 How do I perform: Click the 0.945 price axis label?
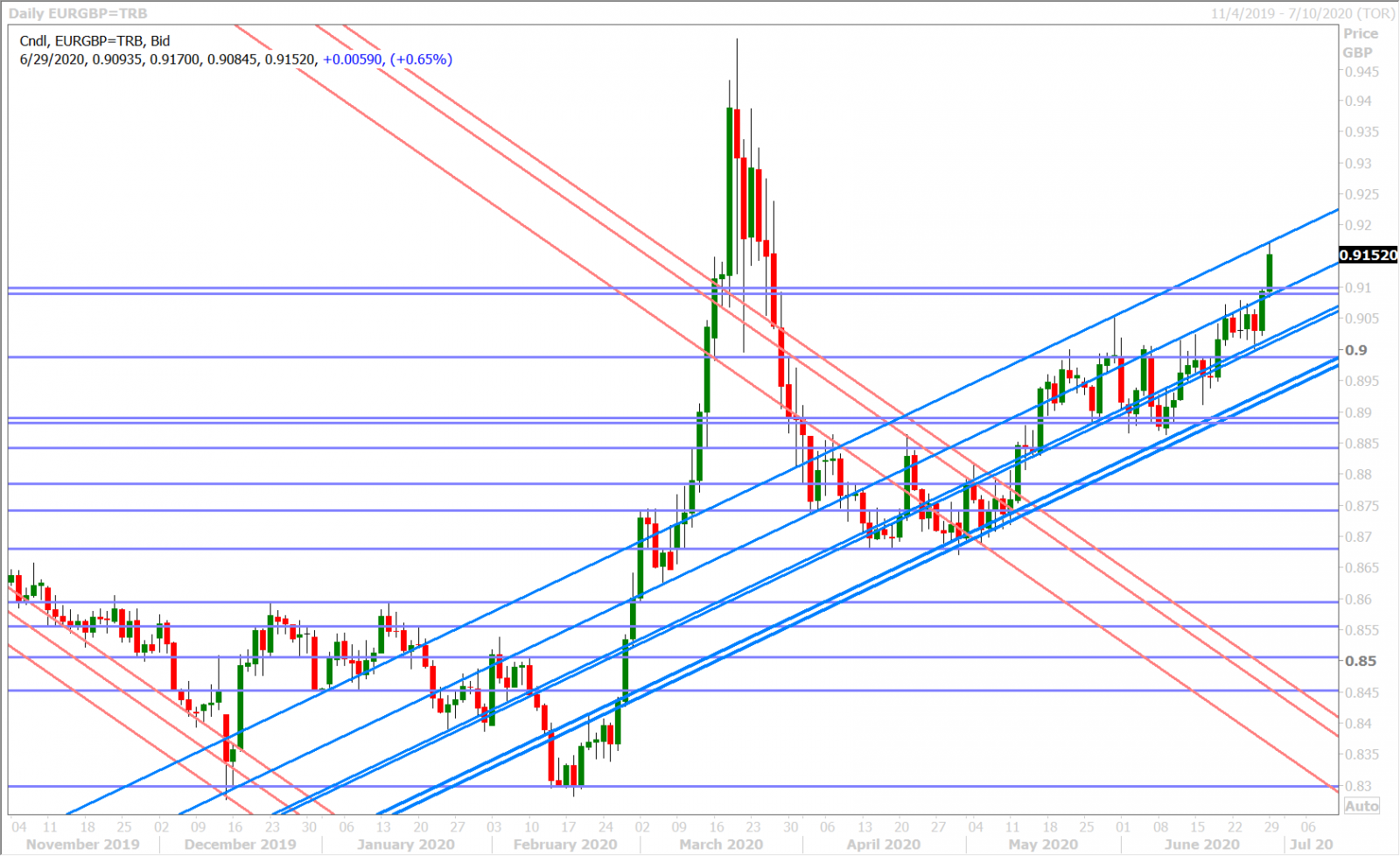1361,72
